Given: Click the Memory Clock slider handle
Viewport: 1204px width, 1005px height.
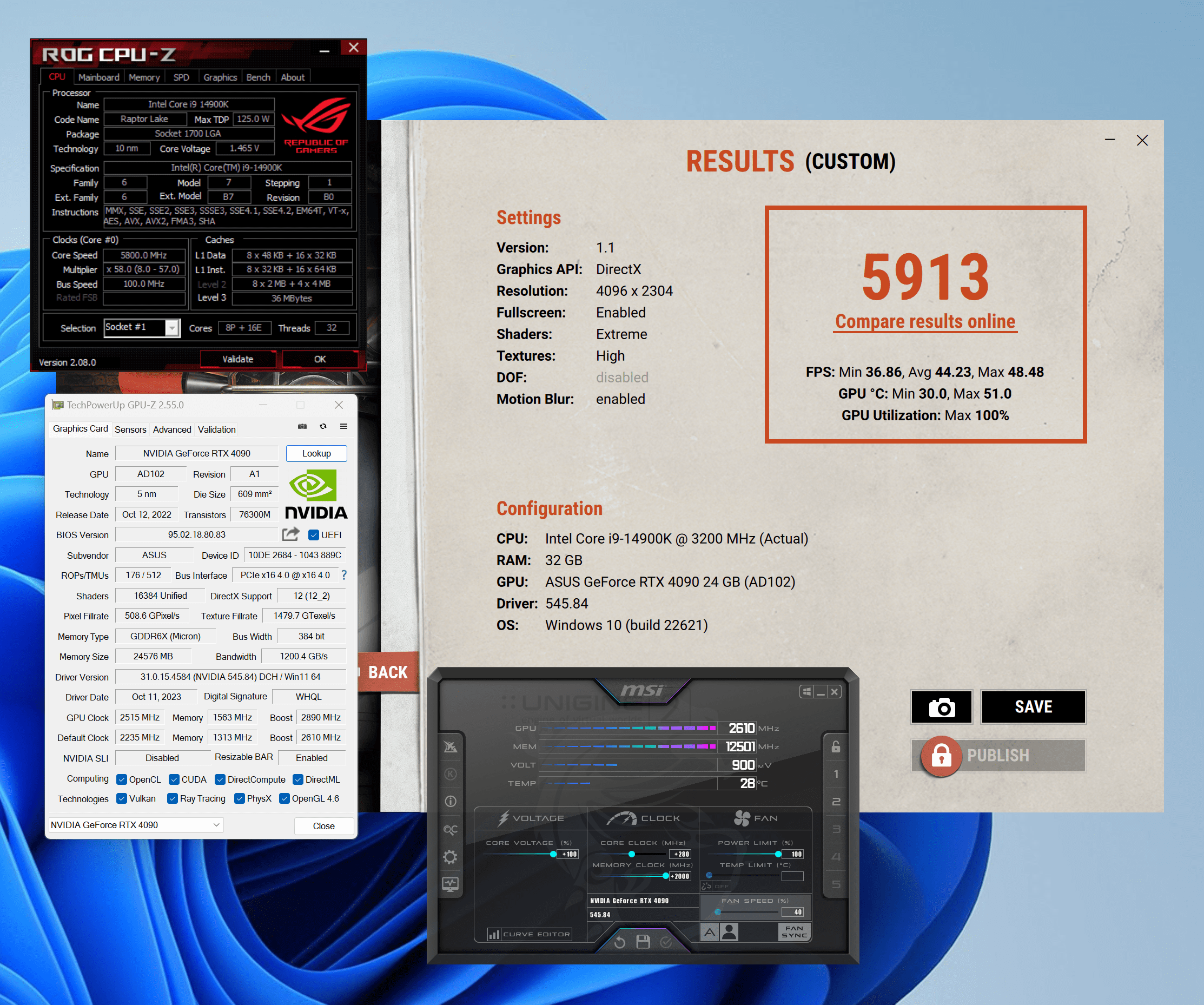Looking at the screenshot, I should coord(666,876).
